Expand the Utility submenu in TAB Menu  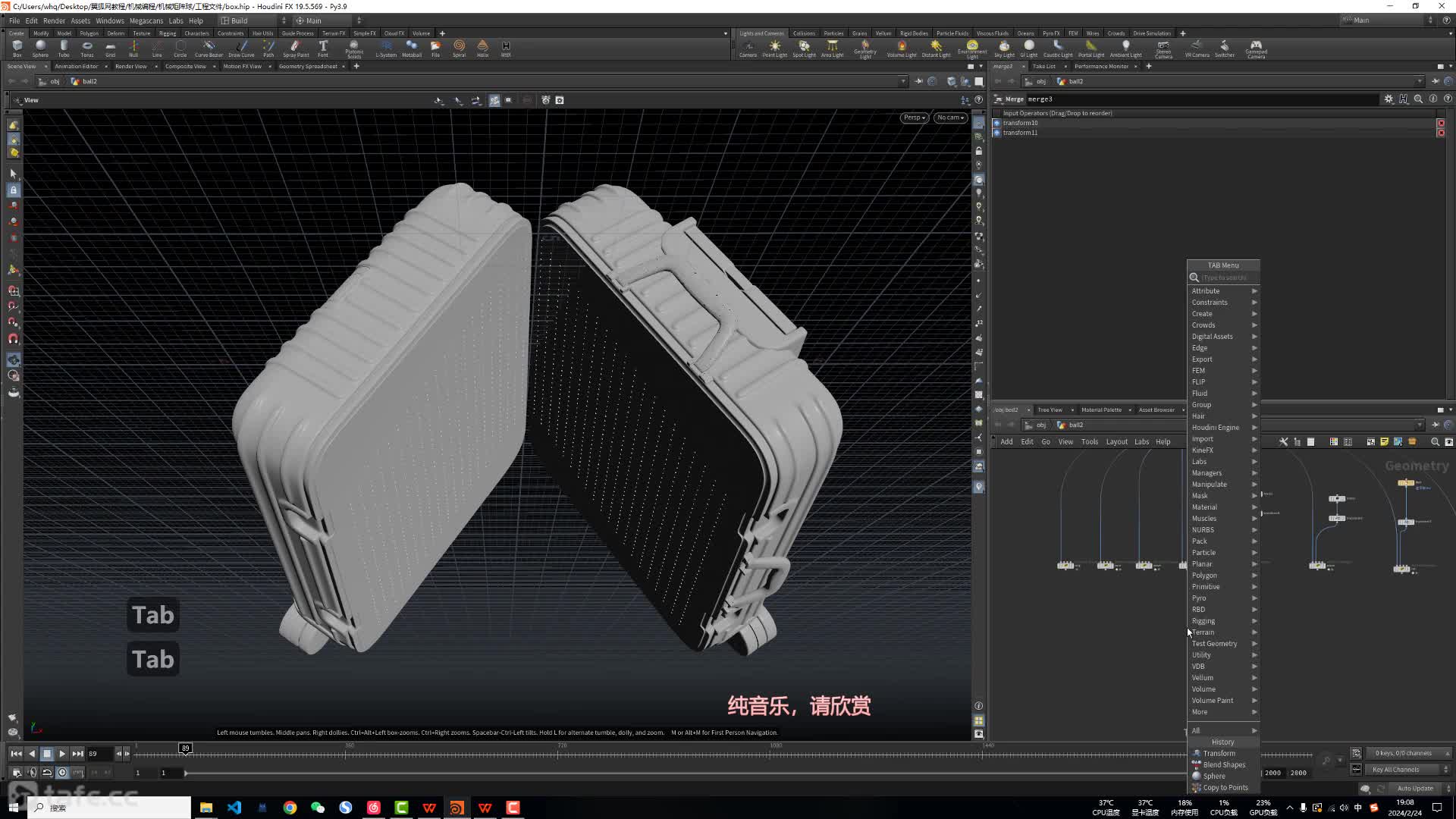(1223, 655)
